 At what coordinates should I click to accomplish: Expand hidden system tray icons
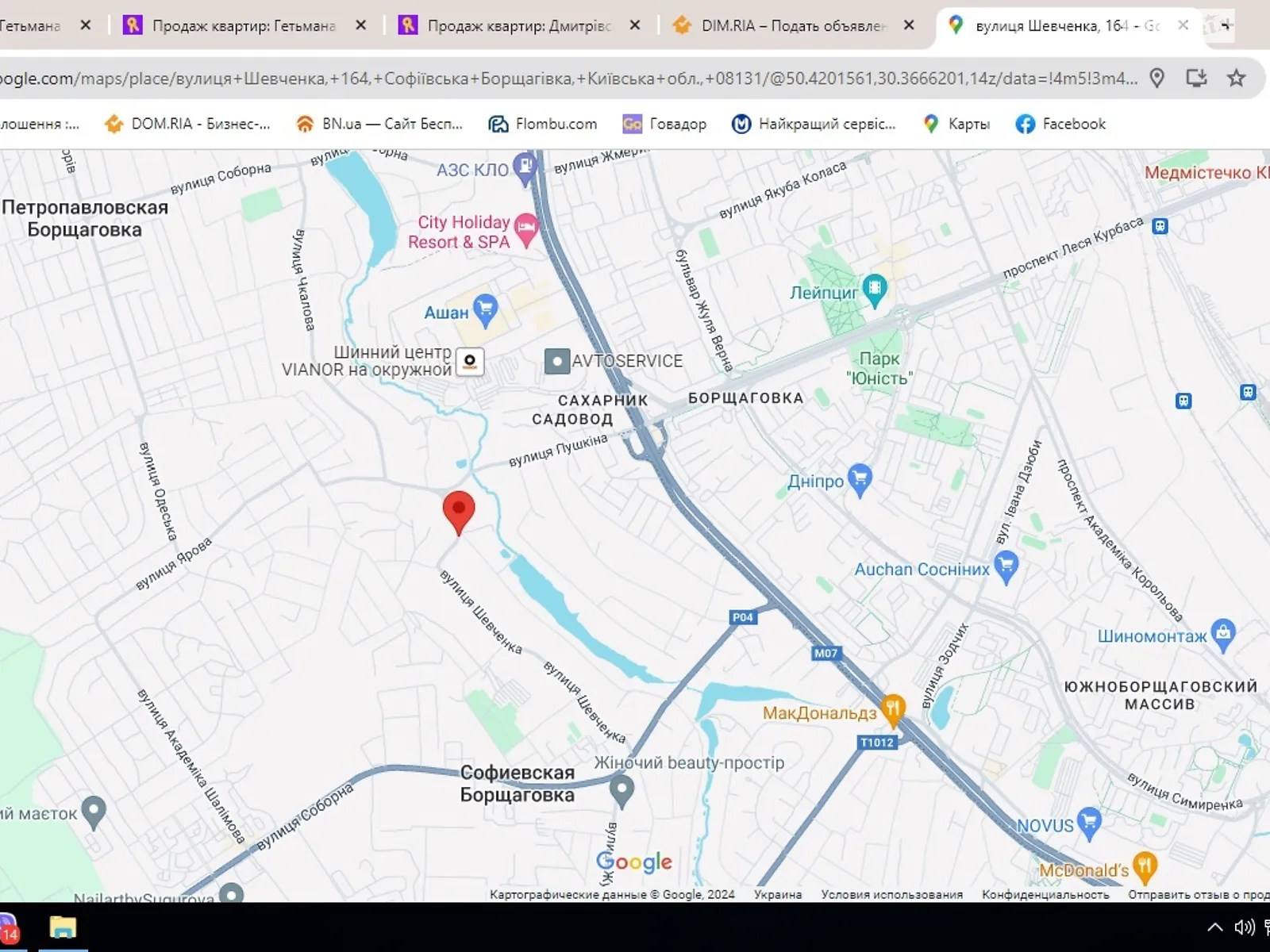(x=1214, y=927)
